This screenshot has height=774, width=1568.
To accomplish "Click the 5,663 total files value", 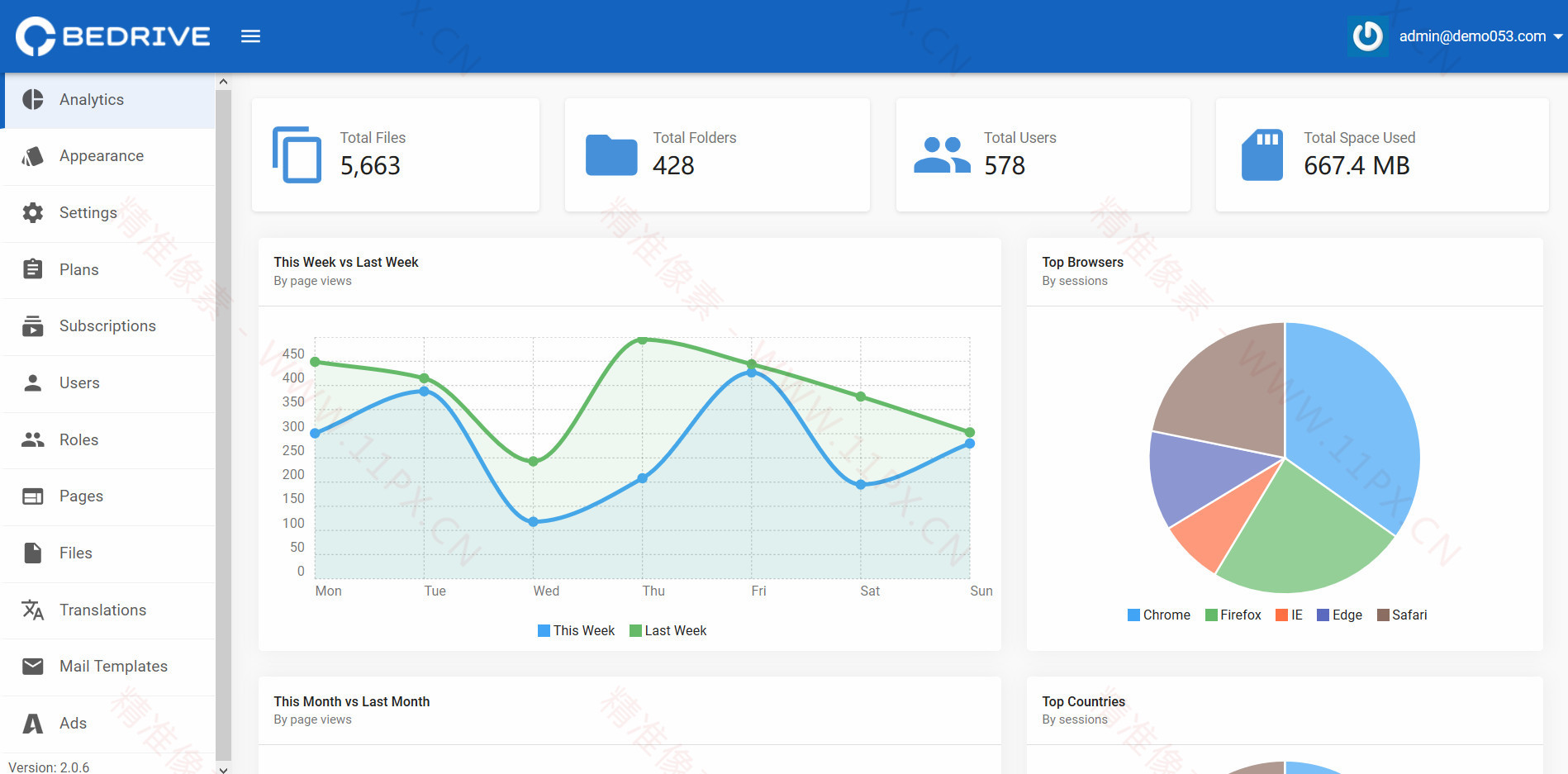I will click(x=370, y=166).
